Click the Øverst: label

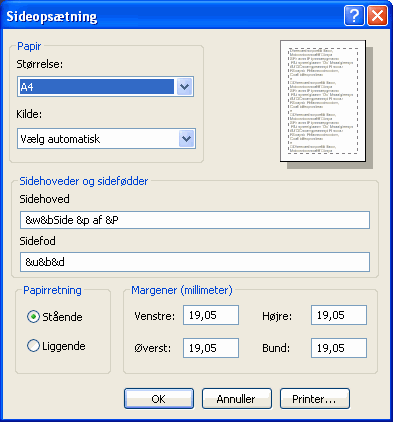pos(153,348)
